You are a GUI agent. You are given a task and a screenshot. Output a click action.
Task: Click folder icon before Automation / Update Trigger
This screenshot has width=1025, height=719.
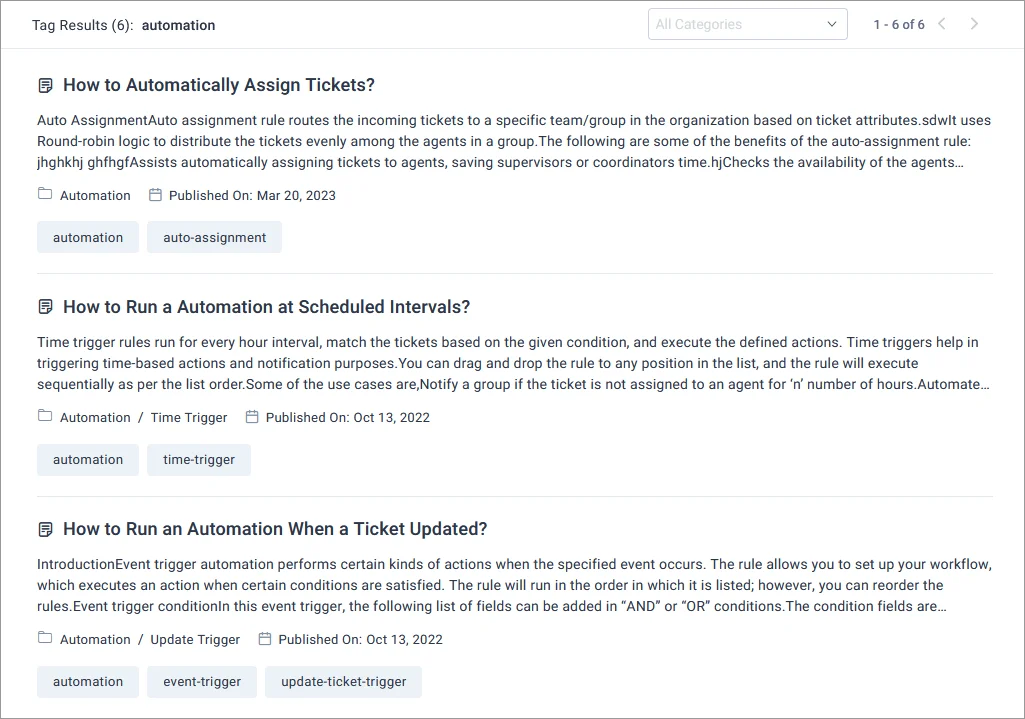coord(45,639)
